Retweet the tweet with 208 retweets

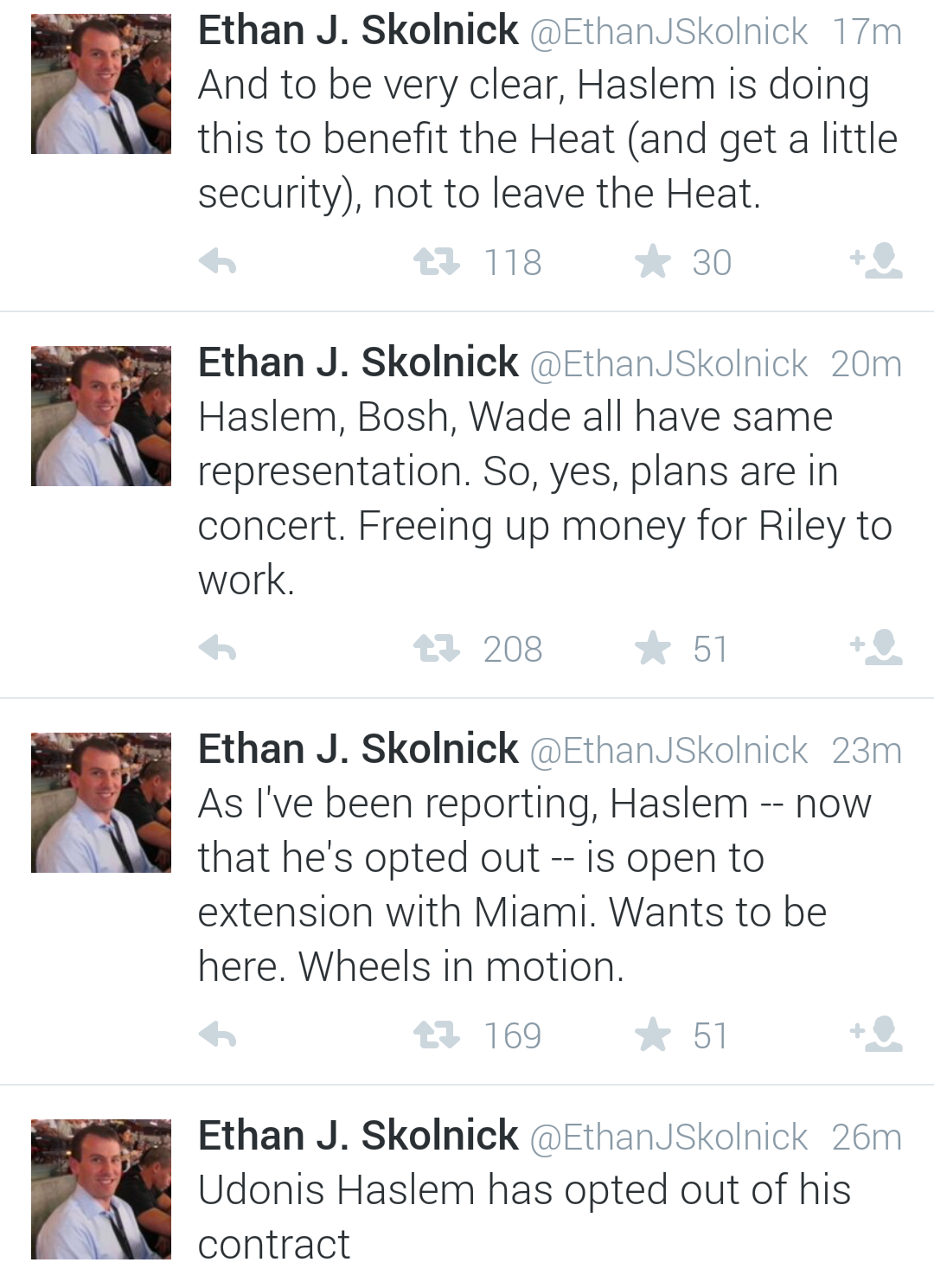[437, 648]
